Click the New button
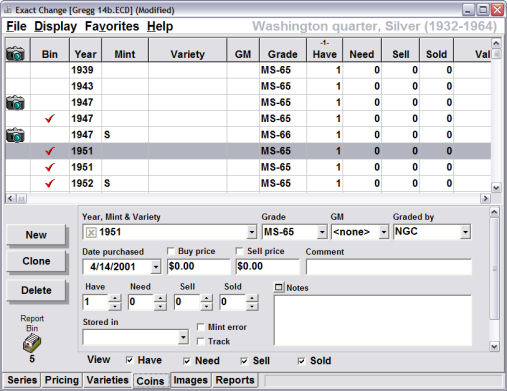507x391 pixels. tap(36, 235)
